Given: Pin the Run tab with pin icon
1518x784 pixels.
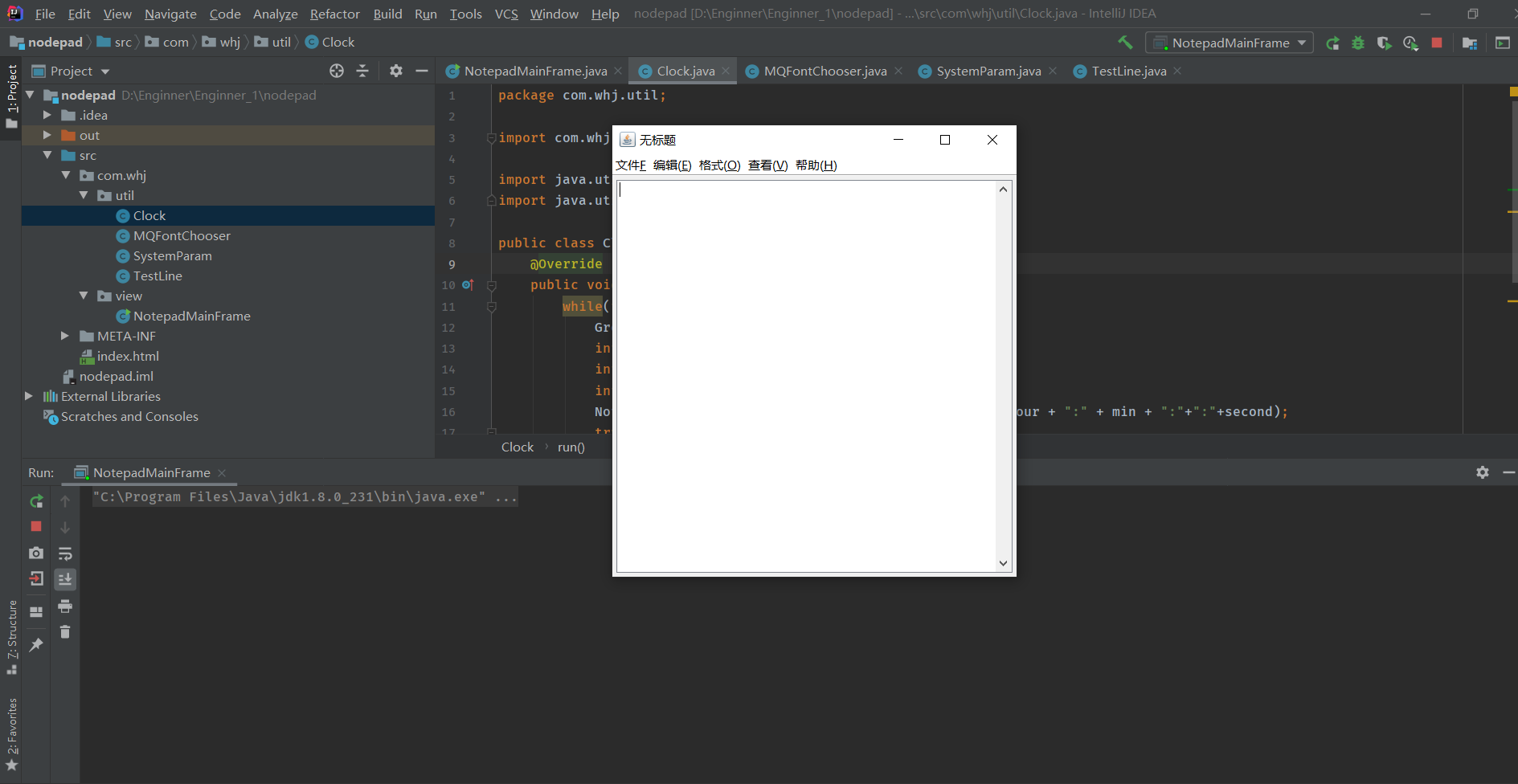Looking at the screenshot, I should [x=36, y=644].
